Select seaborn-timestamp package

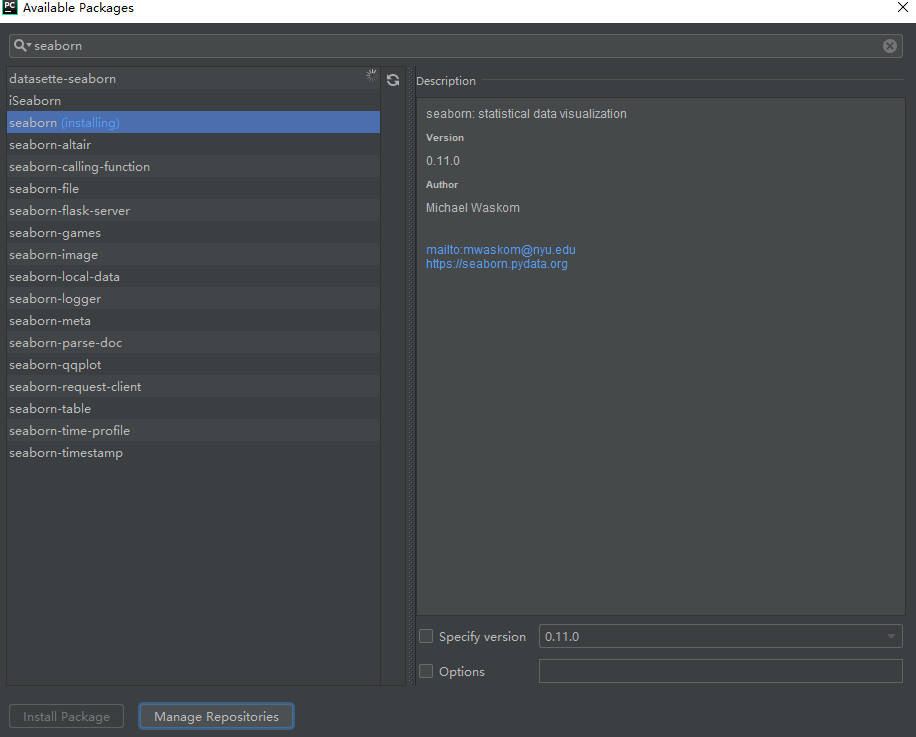(193, 453)
